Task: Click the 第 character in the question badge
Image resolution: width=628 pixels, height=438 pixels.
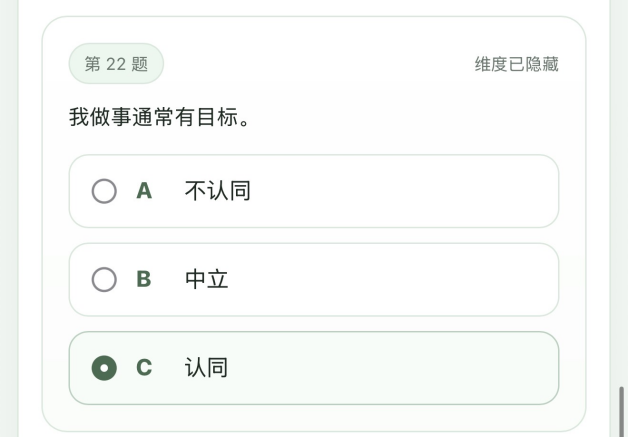Action: pos(92,64)
